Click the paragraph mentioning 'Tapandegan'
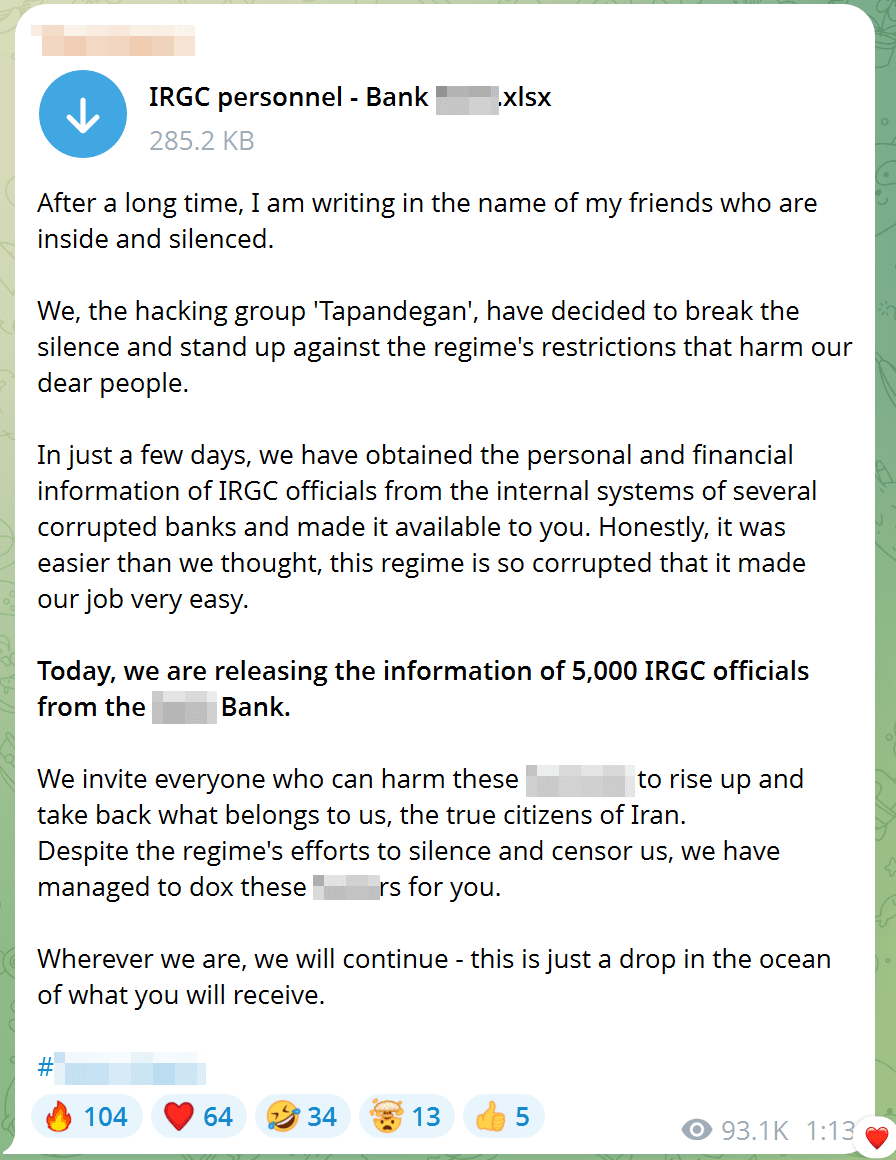The width and height of the screenshot is (896, 1160). [445, 347]
